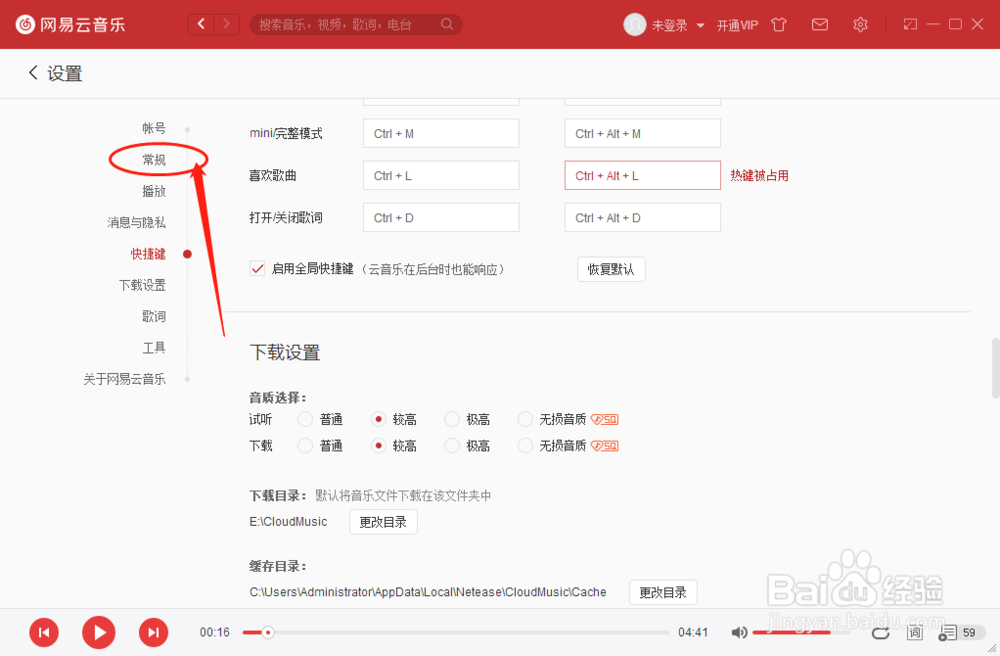The width and height of the screenshot is (1000, 656).
Task: Click the NetEase Cloud Music logo
Action: pyautogui.click(x=70, y=25)
